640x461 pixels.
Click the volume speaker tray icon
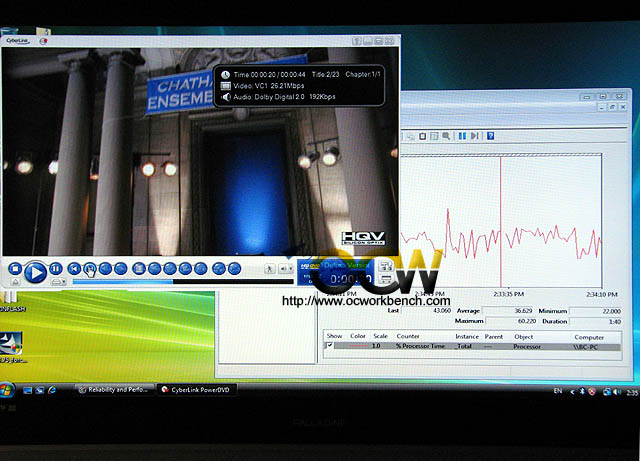pyautogui.click(x=617, y=392)
